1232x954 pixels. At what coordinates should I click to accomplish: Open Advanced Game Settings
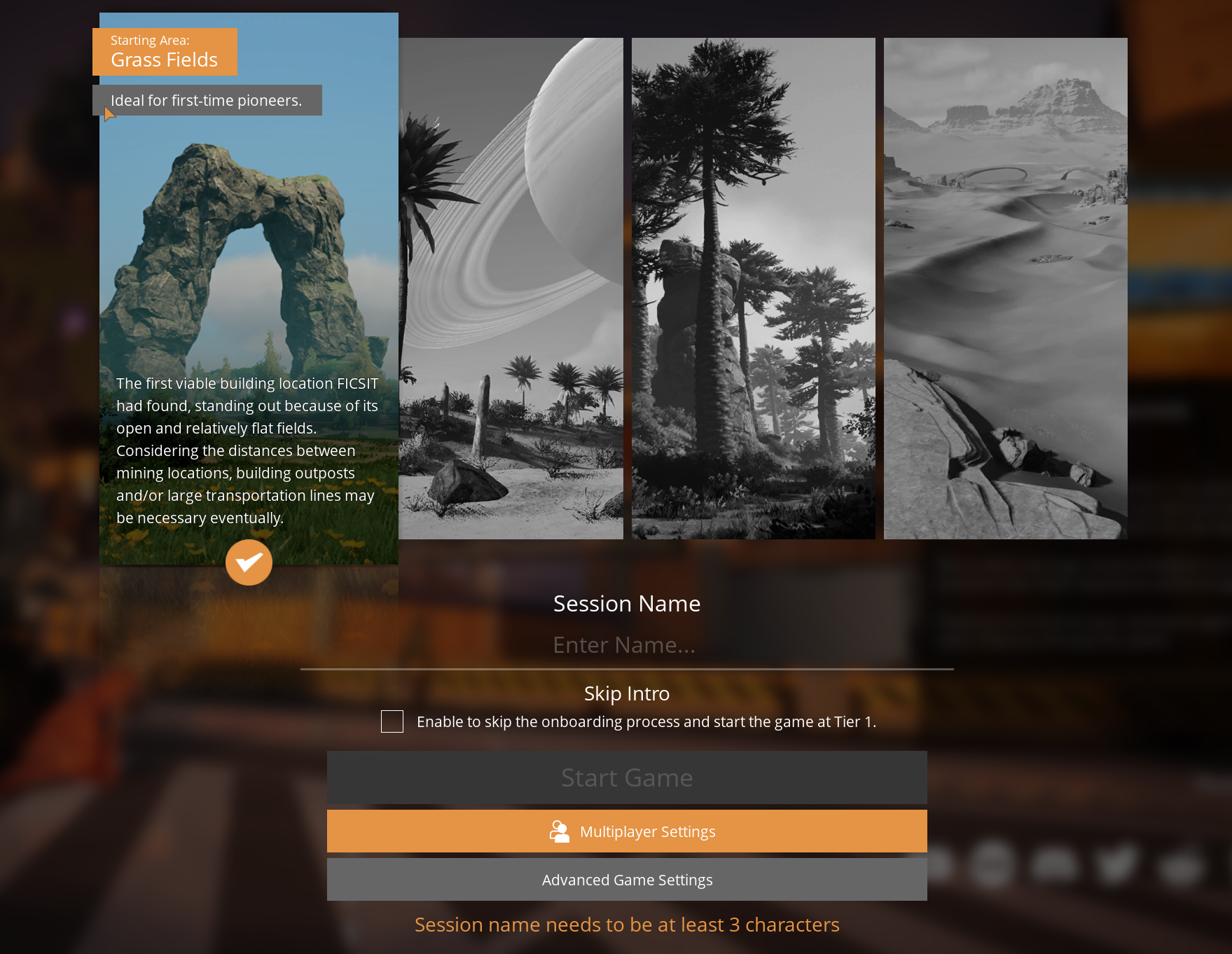pyautogui.click(x=627, y=880)
